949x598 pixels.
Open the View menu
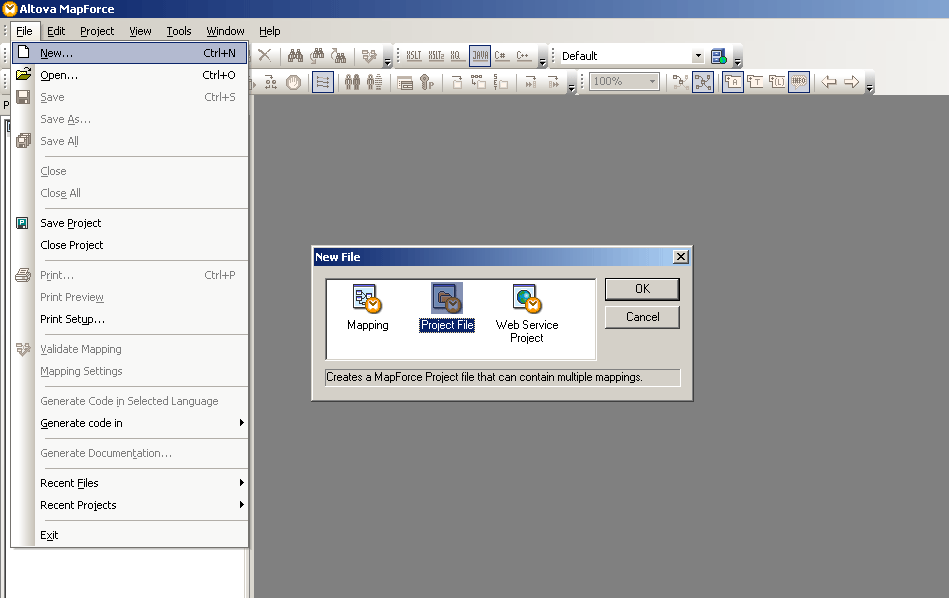click(140, 31)
